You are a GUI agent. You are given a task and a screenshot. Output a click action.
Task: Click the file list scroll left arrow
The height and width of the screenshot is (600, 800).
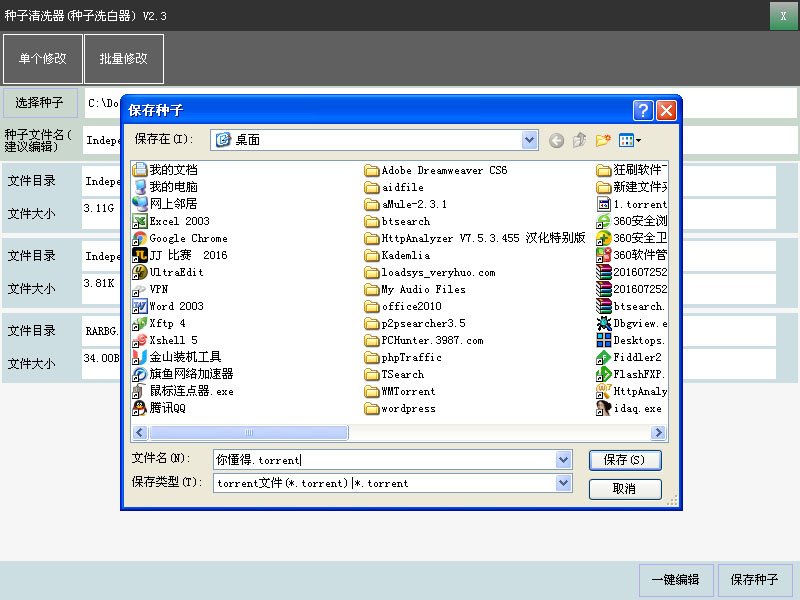pos(140,433)
